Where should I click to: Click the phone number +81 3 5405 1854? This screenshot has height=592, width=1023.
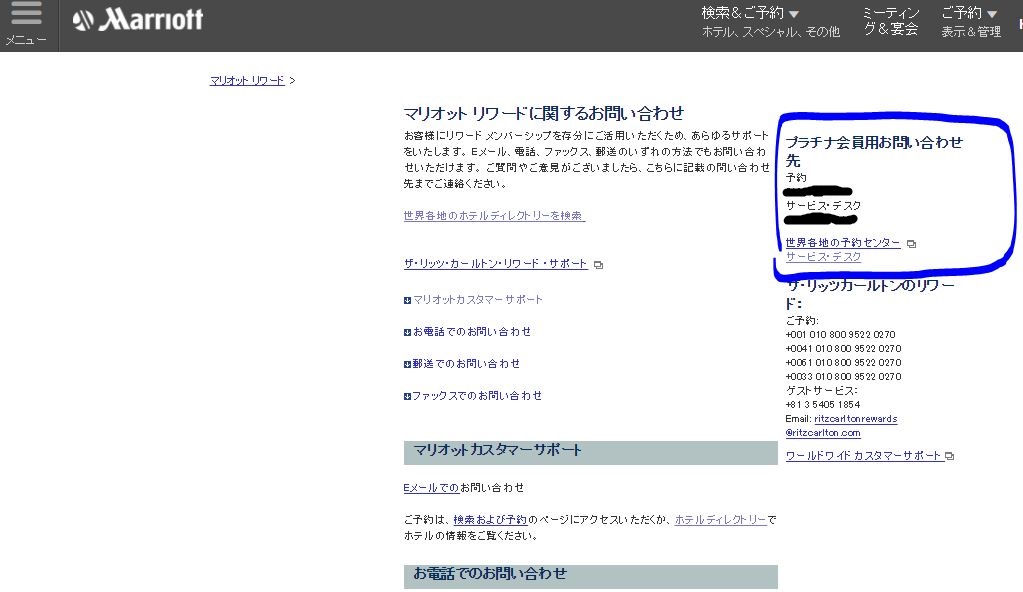click(x=823, y=405)
